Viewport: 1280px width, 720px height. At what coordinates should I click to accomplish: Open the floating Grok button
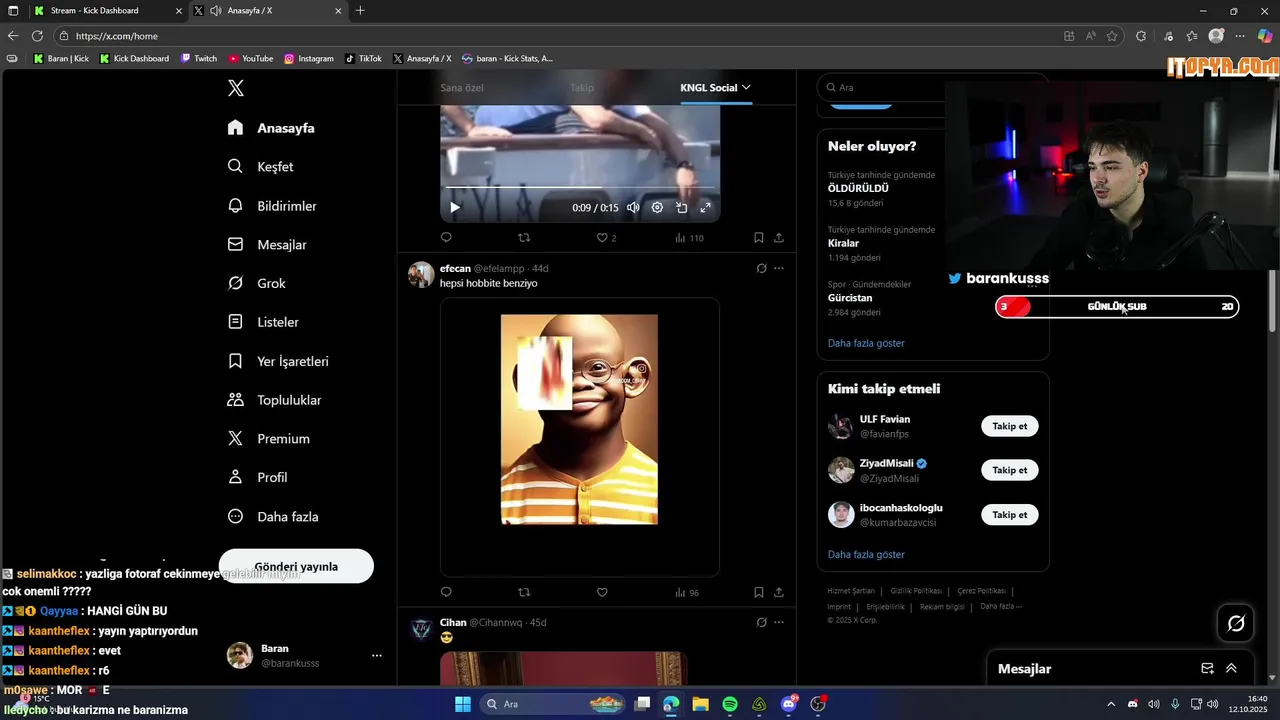[1236, 624]
